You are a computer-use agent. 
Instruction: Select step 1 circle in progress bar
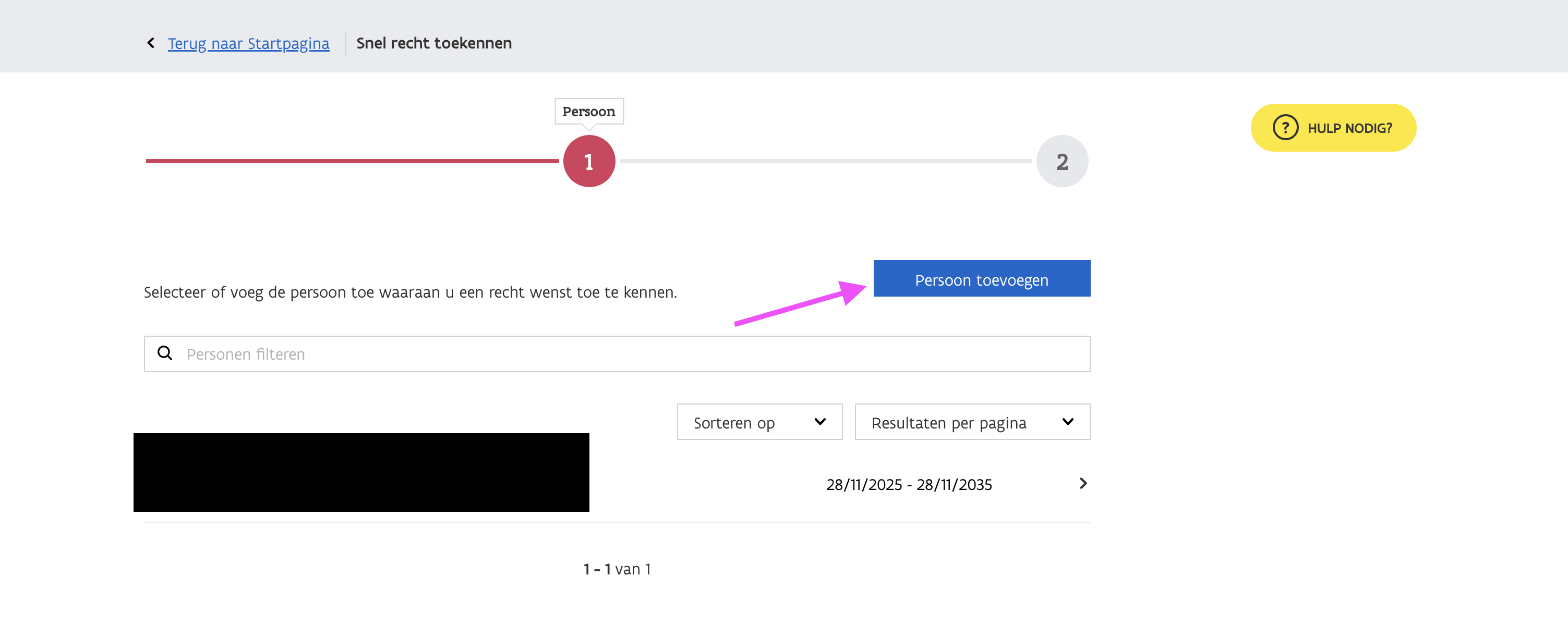[588, 161]
